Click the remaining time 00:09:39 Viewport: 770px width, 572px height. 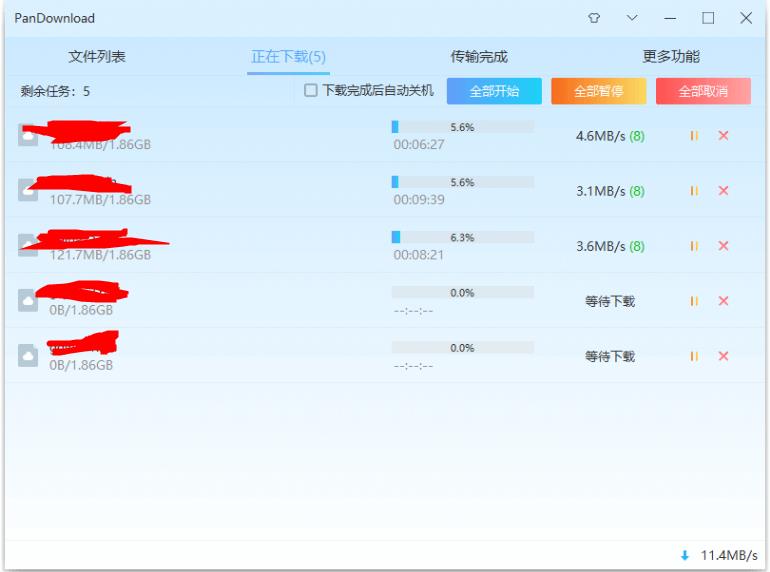tap(419, 199)
